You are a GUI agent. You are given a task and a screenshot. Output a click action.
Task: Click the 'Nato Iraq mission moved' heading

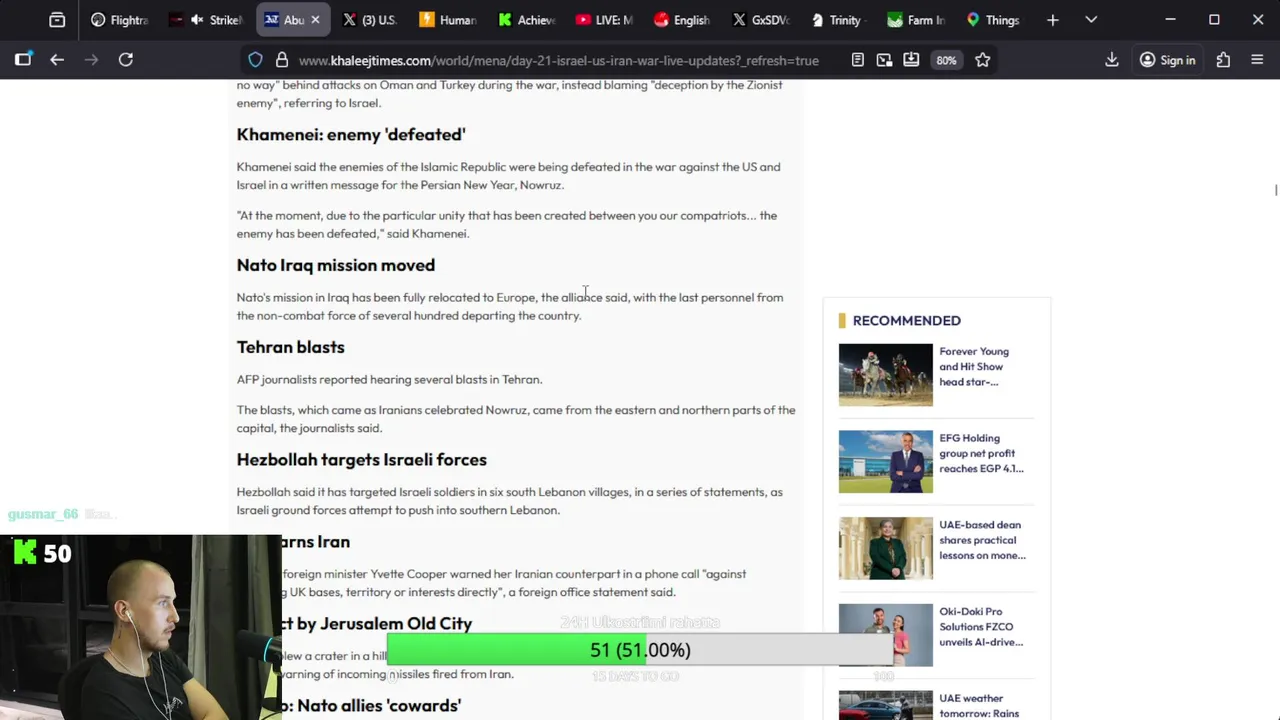point(336,265)
